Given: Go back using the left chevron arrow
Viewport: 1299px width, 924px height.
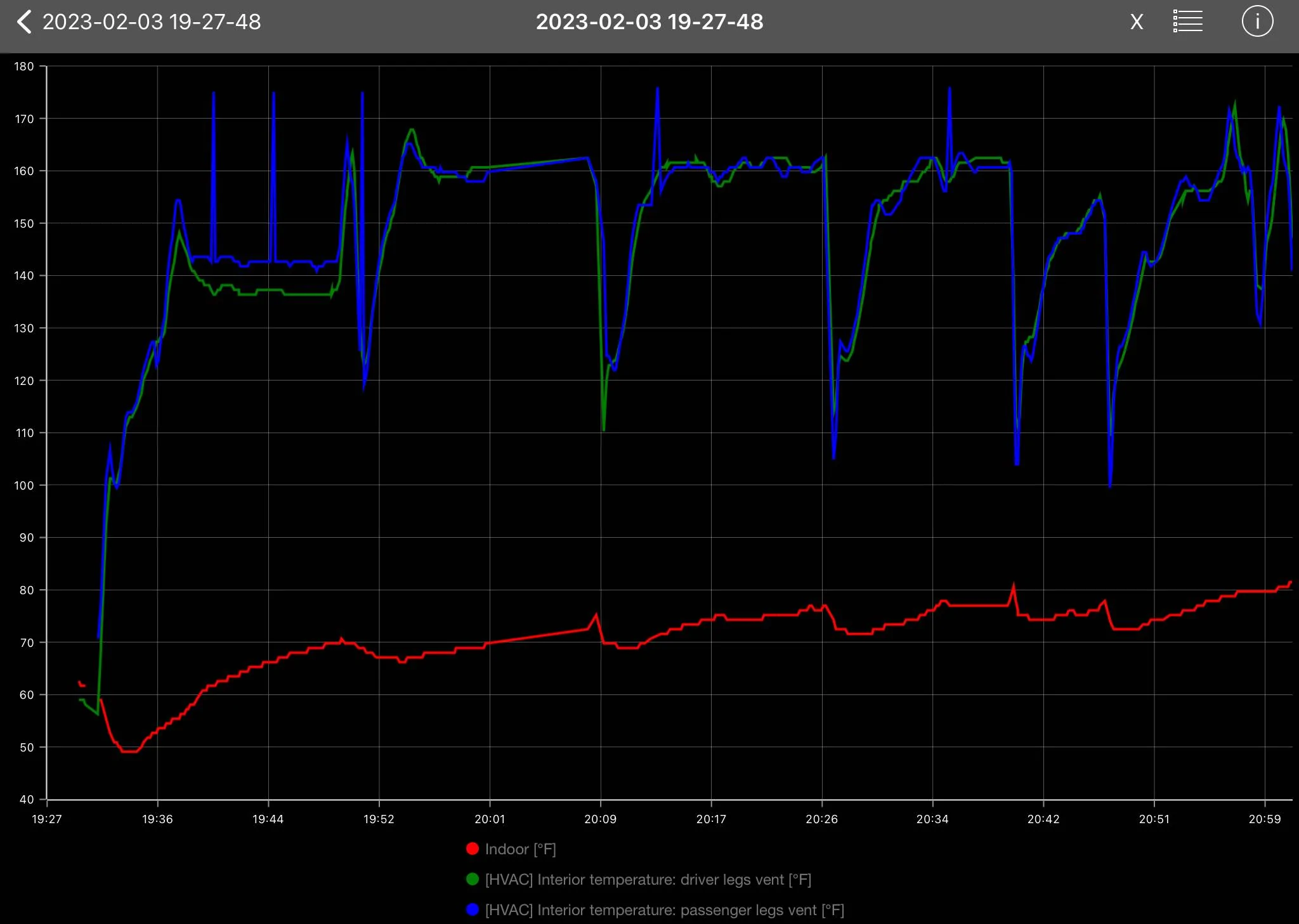Looking at the screenshot, I should 23,22.
